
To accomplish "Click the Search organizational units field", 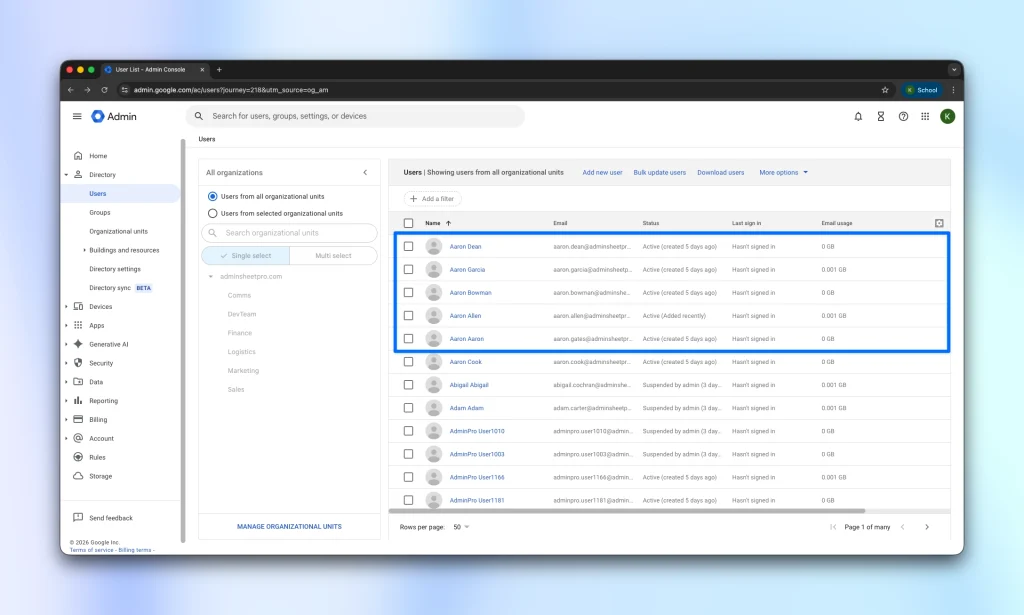I will pyautogui.click(x=290, y=233).
